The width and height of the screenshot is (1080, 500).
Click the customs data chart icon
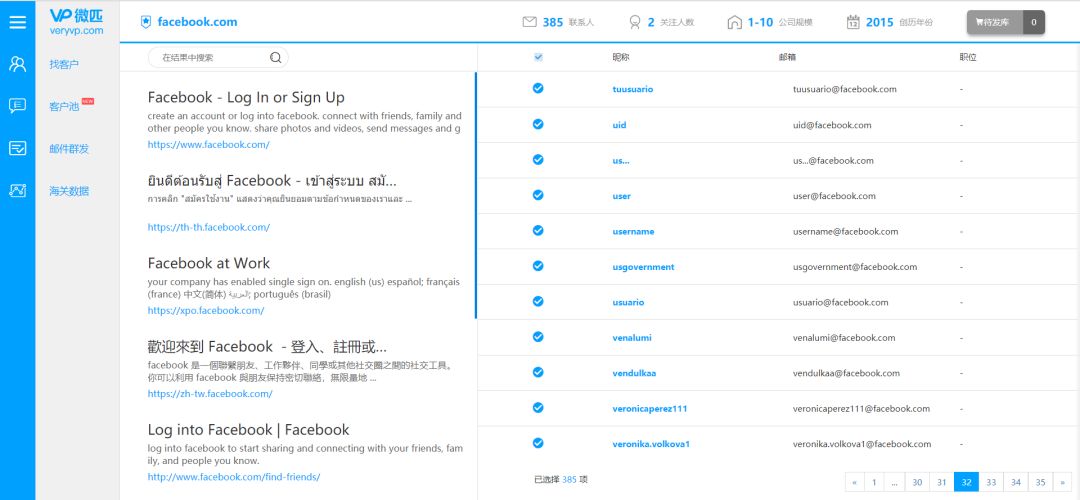coord(17,191)
